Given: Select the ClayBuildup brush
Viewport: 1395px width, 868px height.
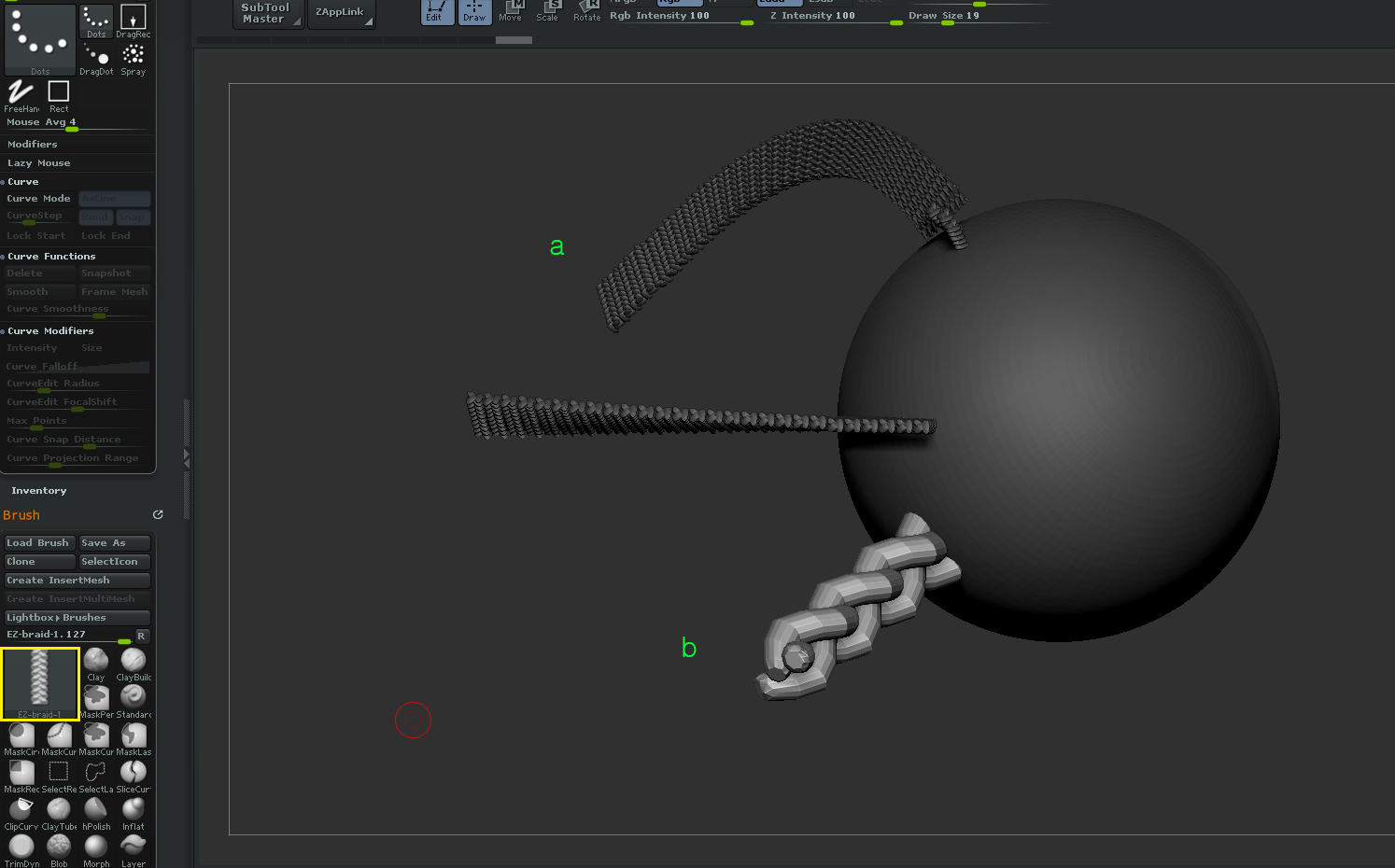Looking at the screenshot, I should point(133,661).
